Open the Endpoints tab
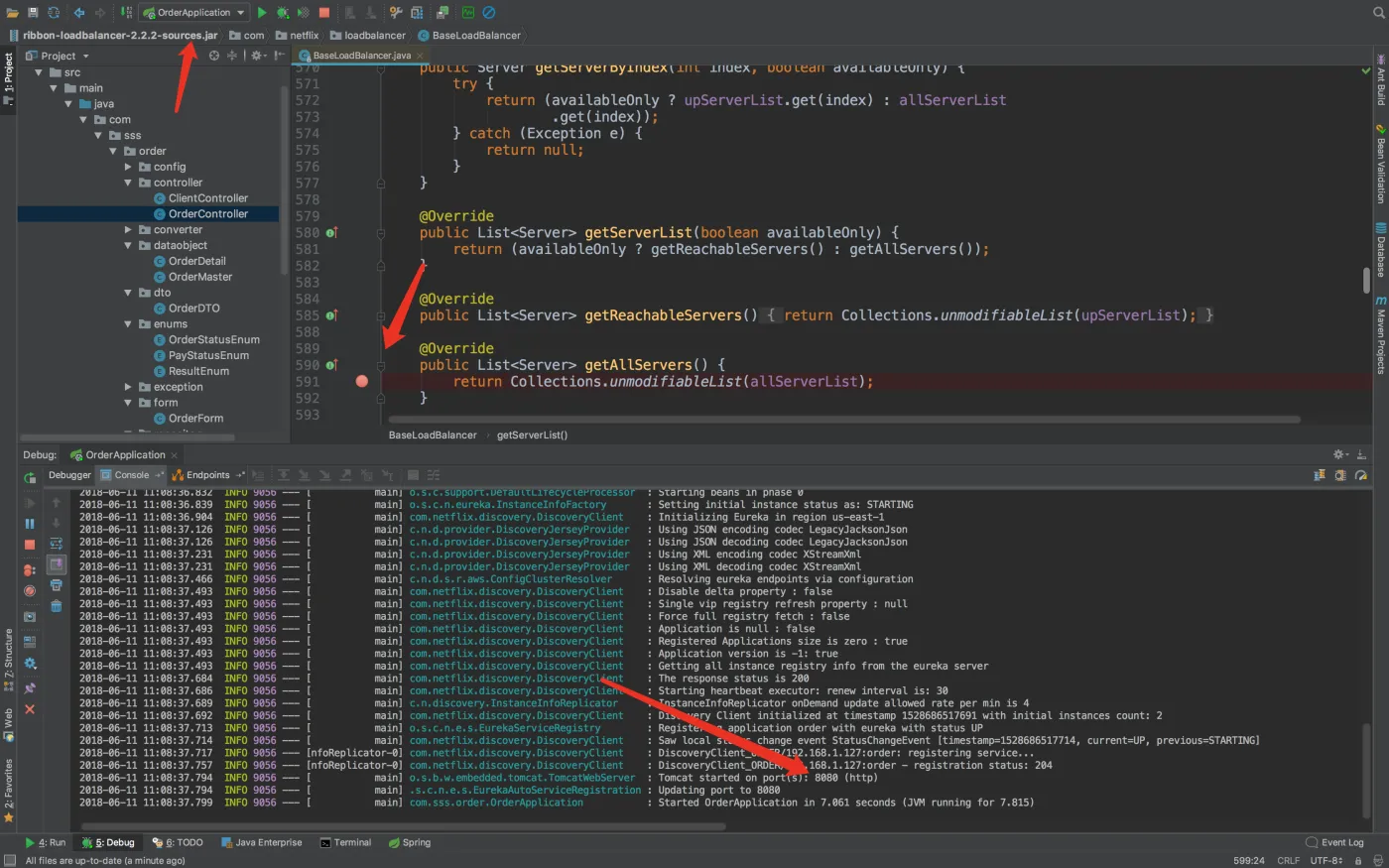Image resolution: width=1389 pixels, height=868 pixels. coord(207,475)
